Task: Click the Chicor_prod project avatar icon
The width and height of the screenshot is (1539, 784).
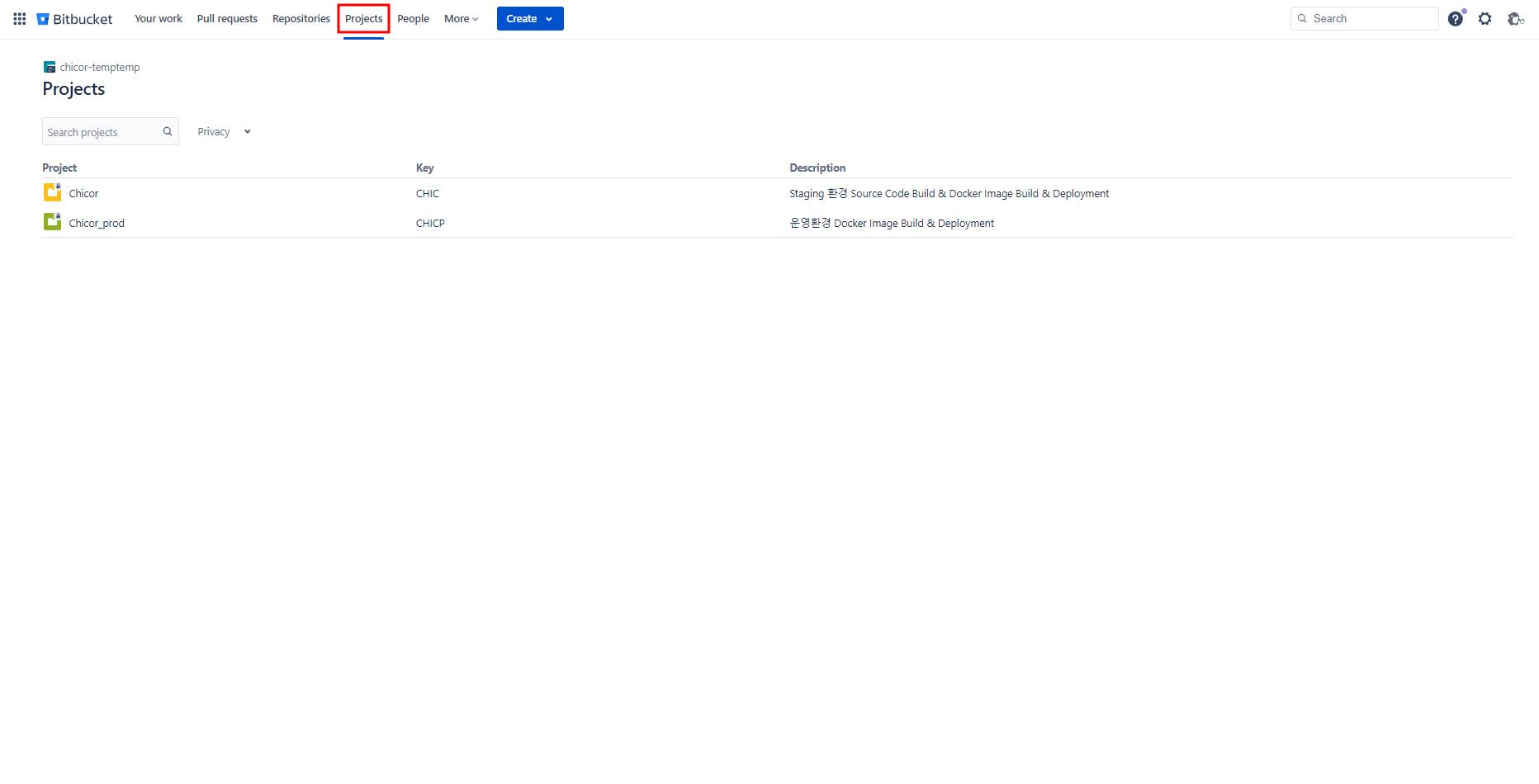Action: 52,222
